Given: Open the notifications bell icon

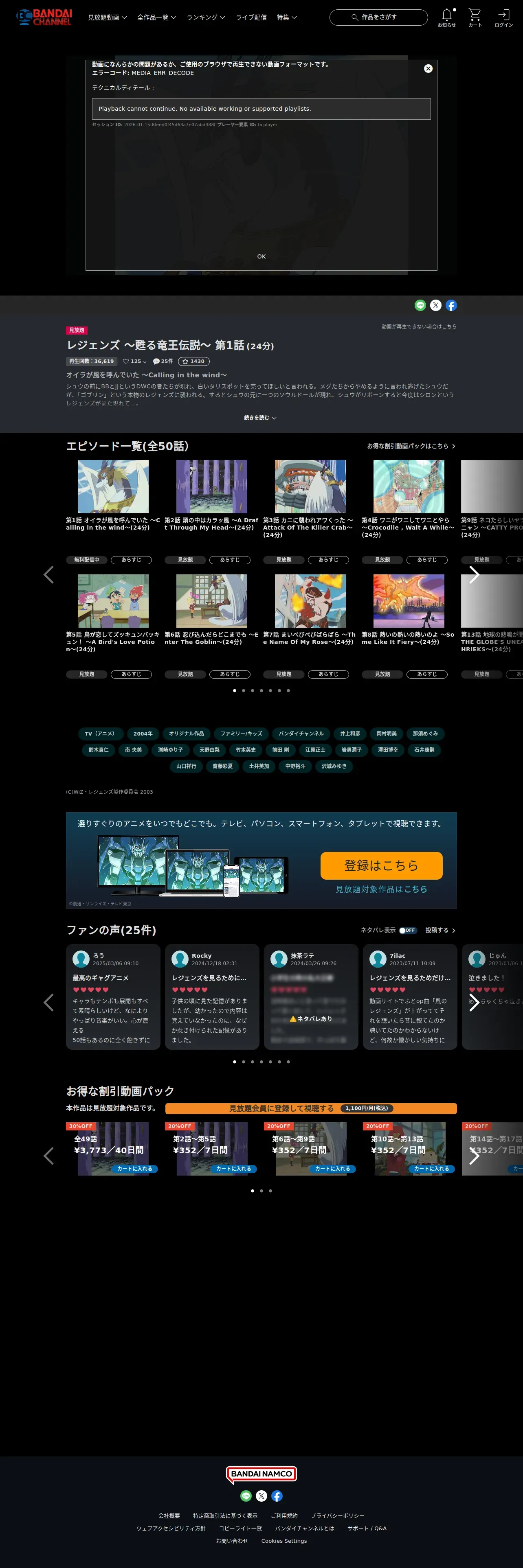Looking at the screenshot, I should coord(446,17).
